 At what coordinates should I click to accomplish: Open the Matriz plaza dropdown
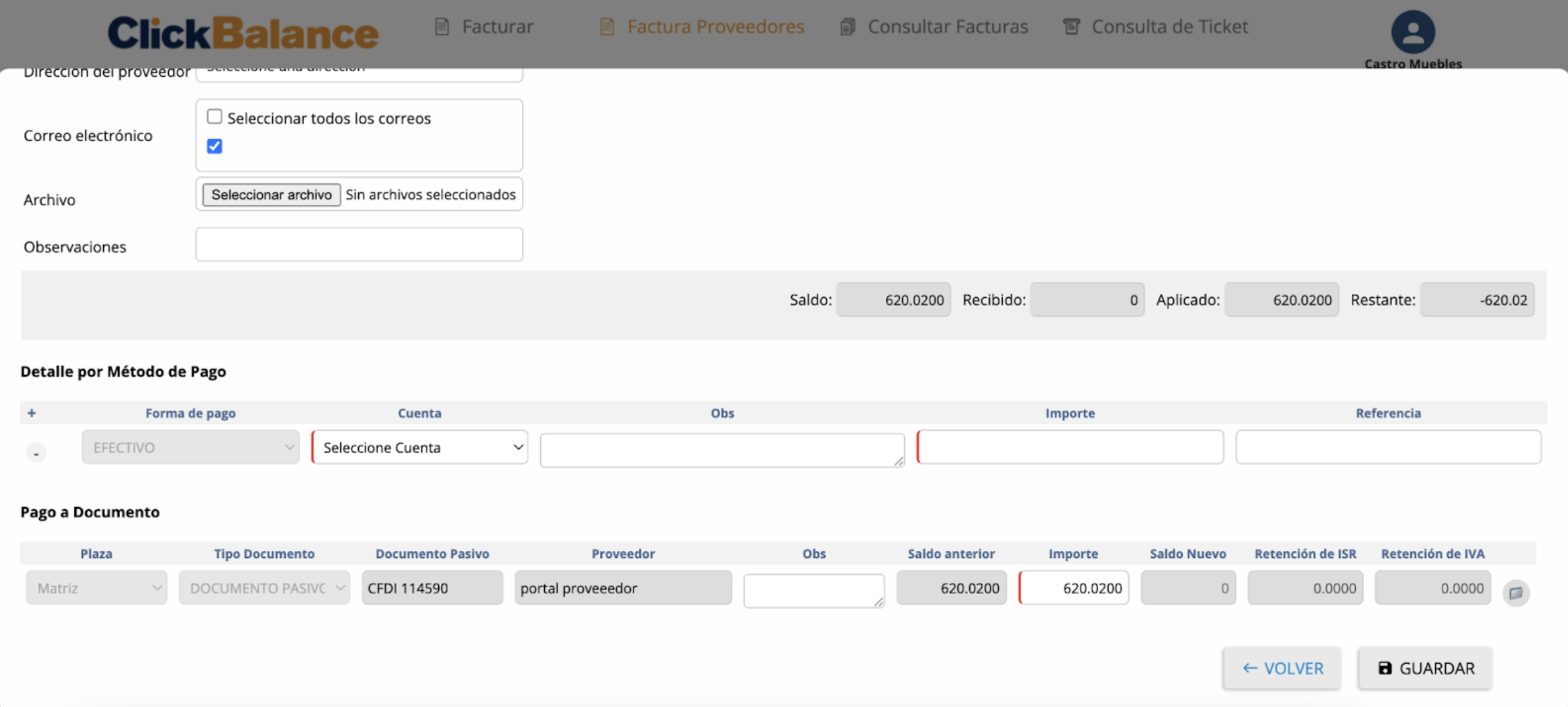coord(97,588)
